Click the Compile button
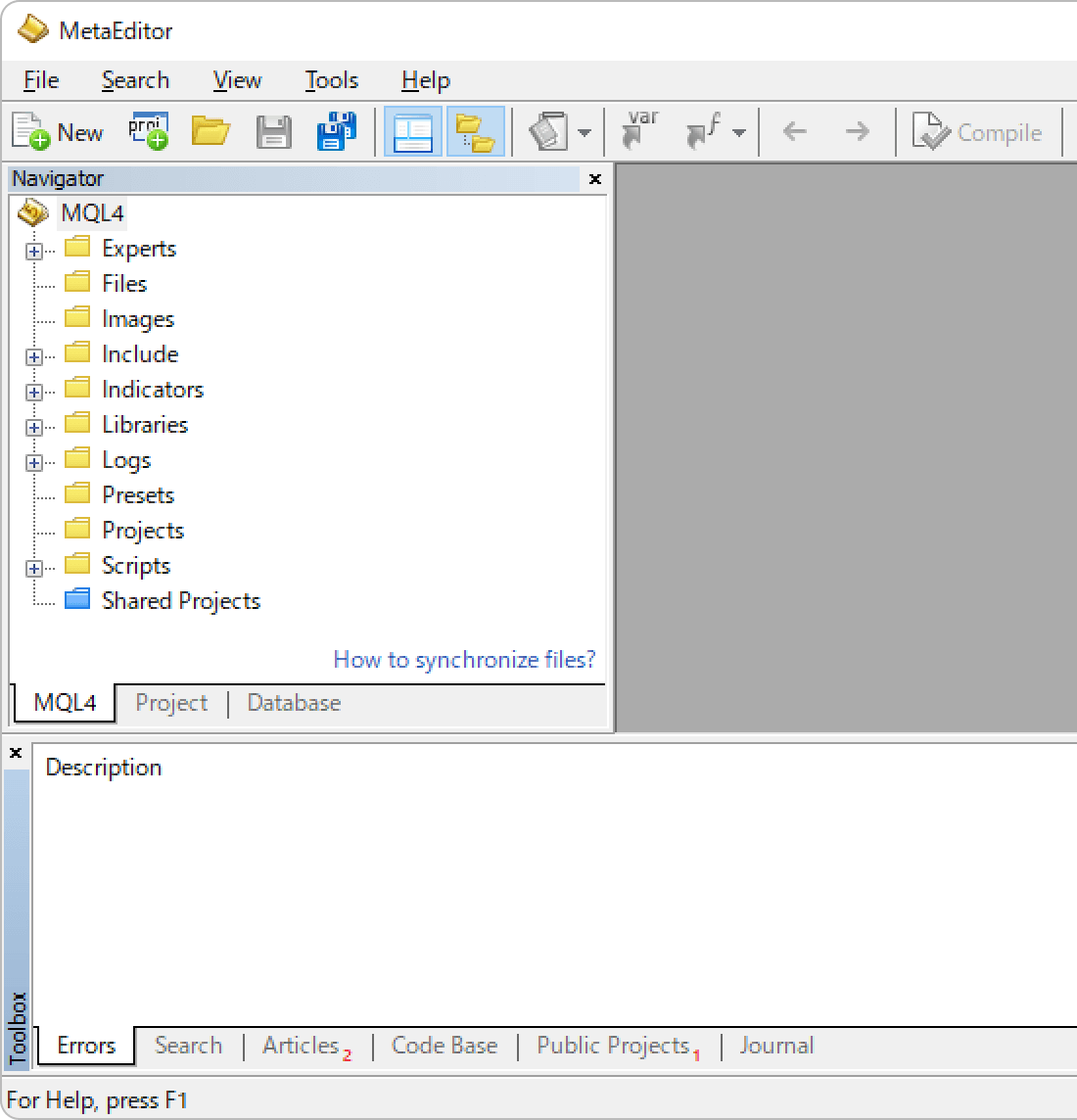The height and width of the screenshot is (1120, 1077). pos(977,132)
